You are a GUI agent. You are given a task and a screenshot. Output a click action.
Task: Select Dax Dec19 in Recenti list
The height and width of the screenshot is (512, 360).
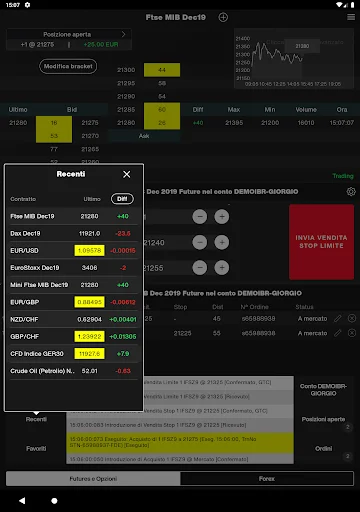point(73,233)
